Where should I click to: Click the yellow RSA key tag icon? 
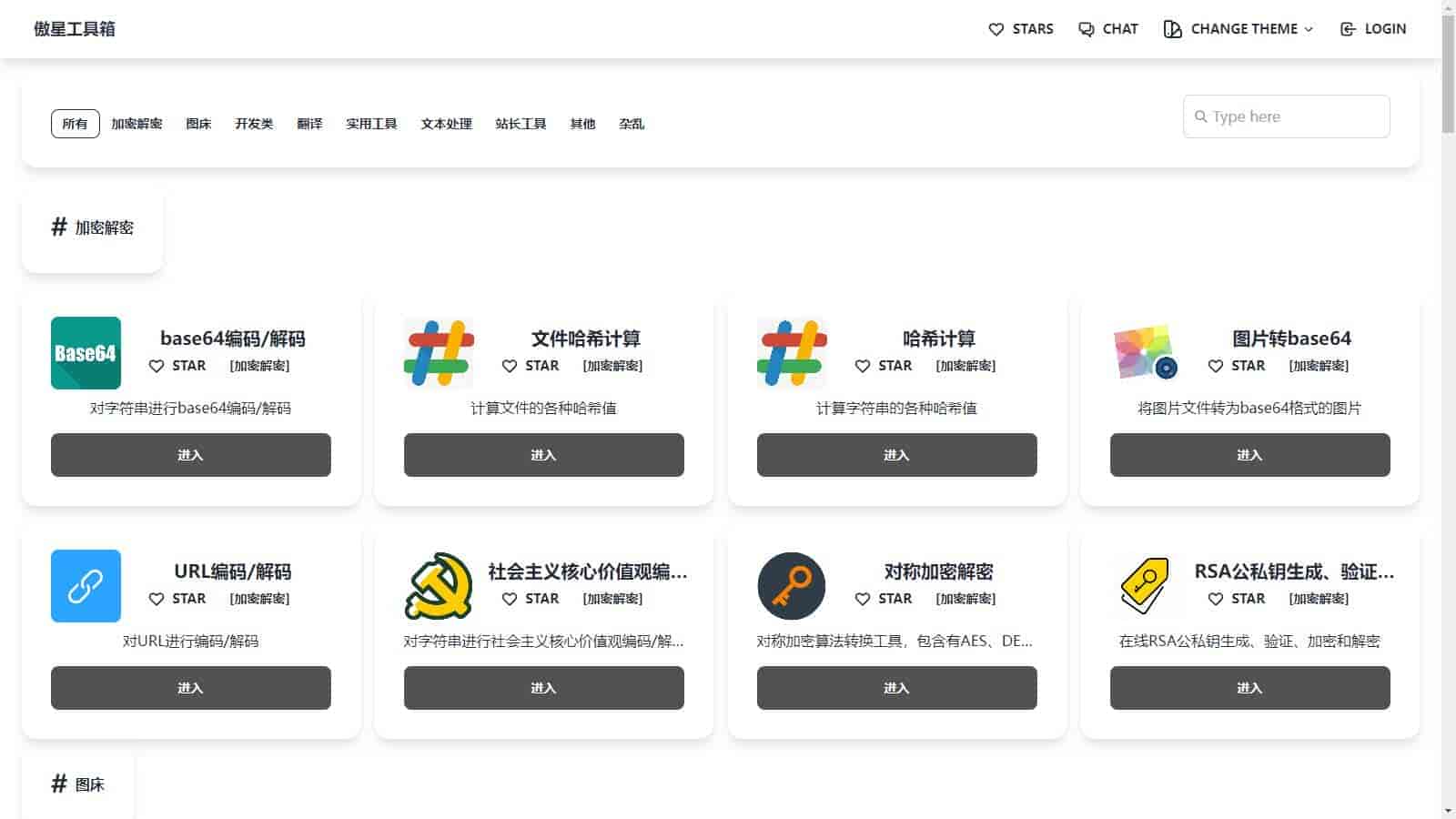(x=1145, y=586)
